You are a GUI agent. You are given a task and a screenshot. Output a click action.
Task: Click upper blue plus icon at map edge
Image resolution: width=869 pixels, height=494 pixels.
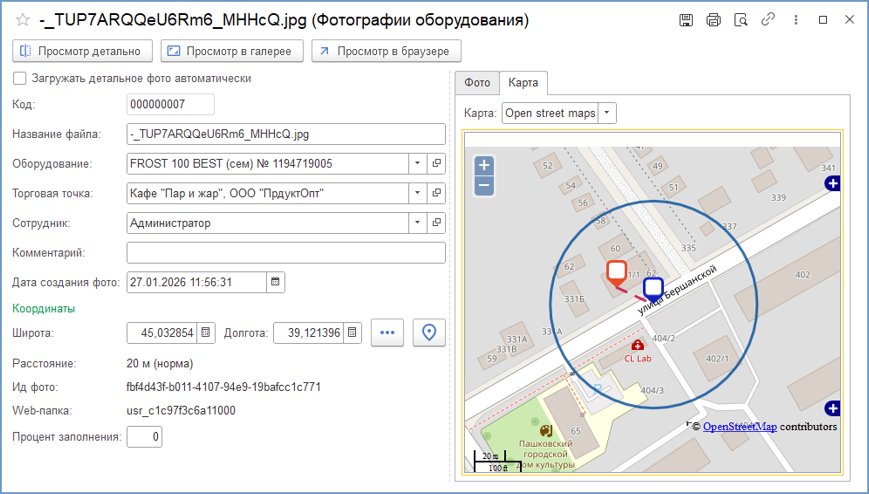(x=832, y=183)
